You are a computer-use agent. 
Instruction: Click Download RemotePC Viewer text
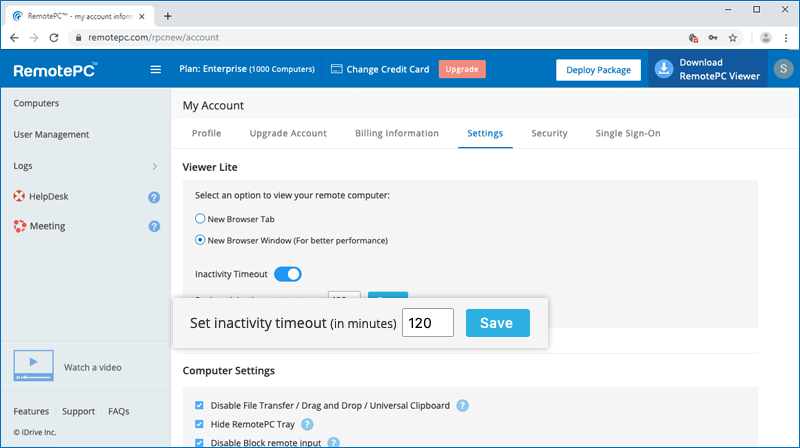coord(719,69)
